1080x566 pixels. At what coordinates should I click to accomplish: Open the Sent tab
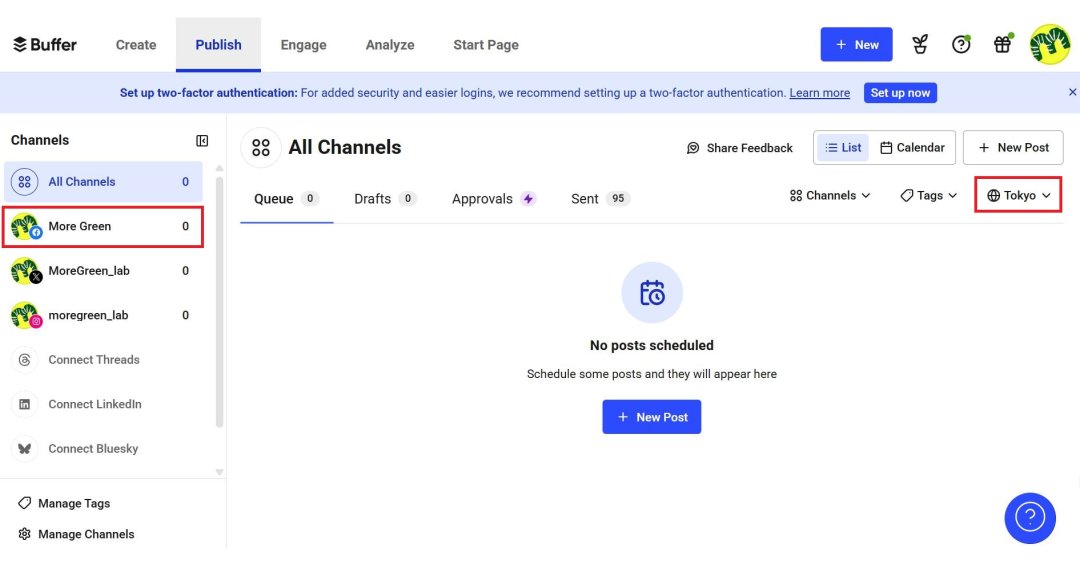click(601, 199)
